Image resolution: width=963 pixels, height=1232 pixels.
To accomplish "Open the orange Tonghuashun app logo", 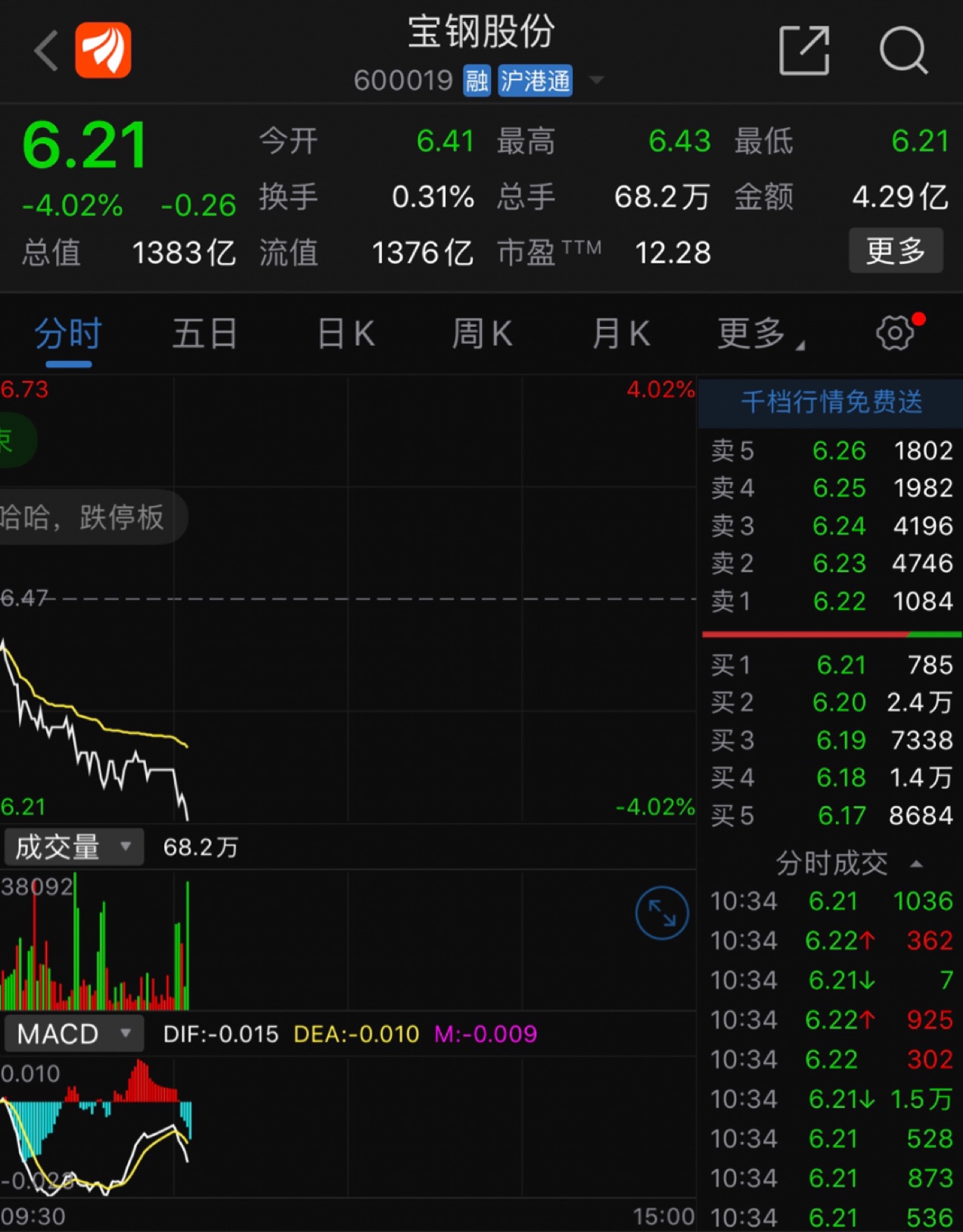I will pos(103,50).
